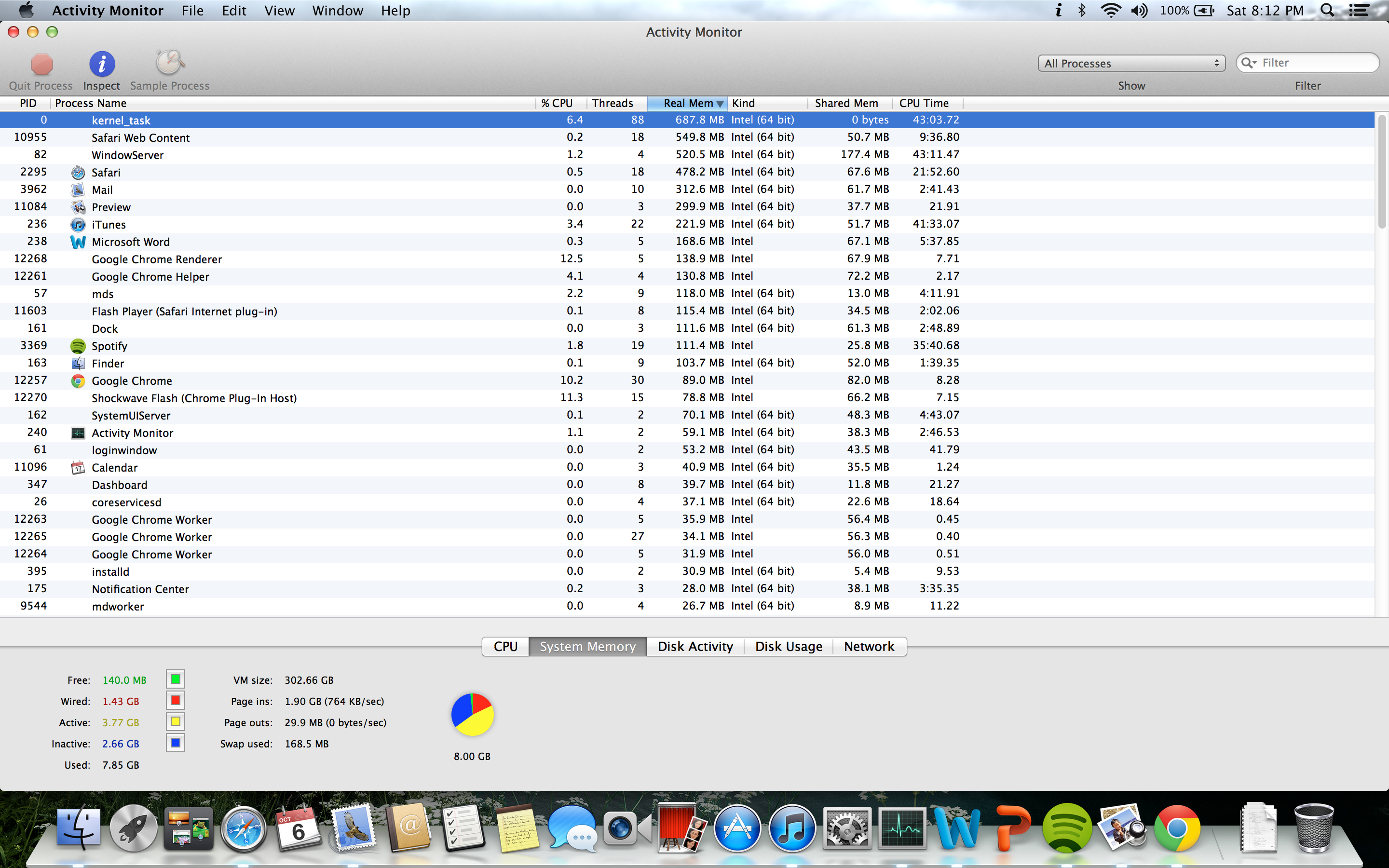Open Launchpad rocket in the Dock
The image size is (1389, 868).
[x=133, y=828]
